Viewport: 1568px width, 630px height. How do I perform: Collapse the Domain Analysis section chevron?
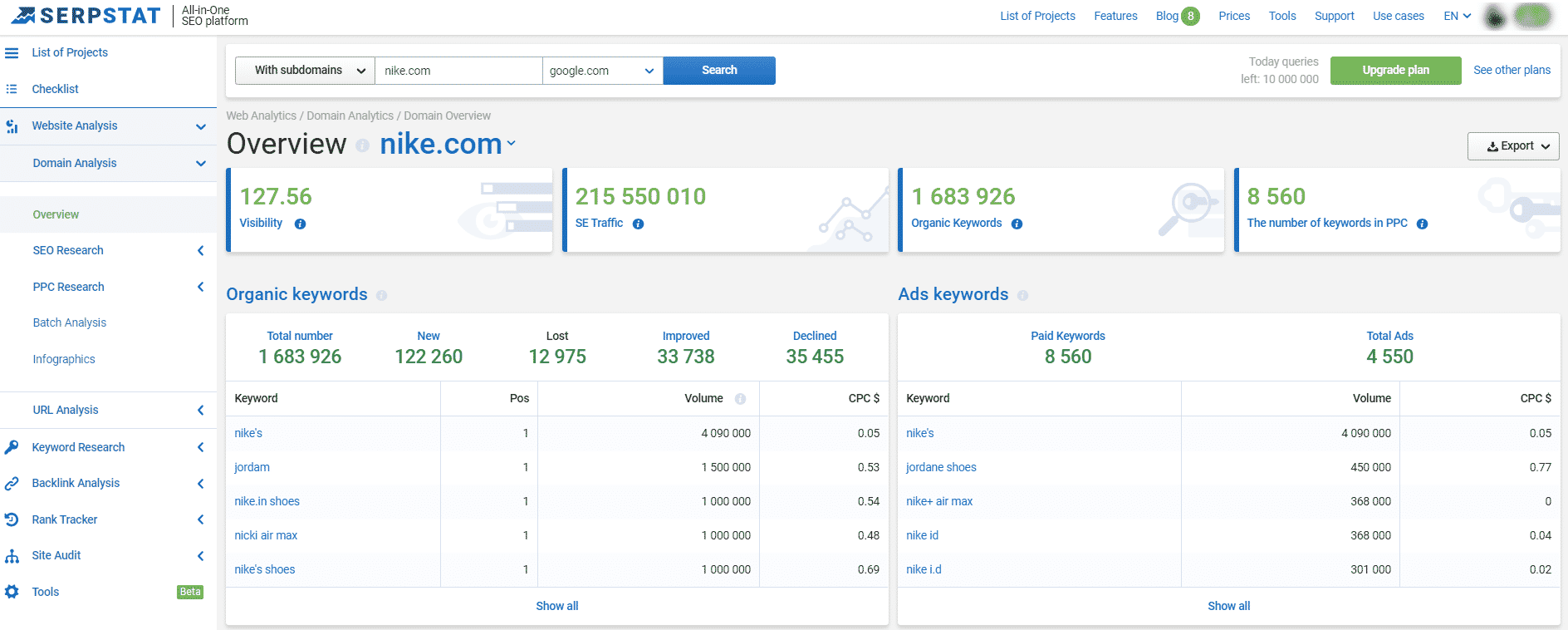point(200,163)
